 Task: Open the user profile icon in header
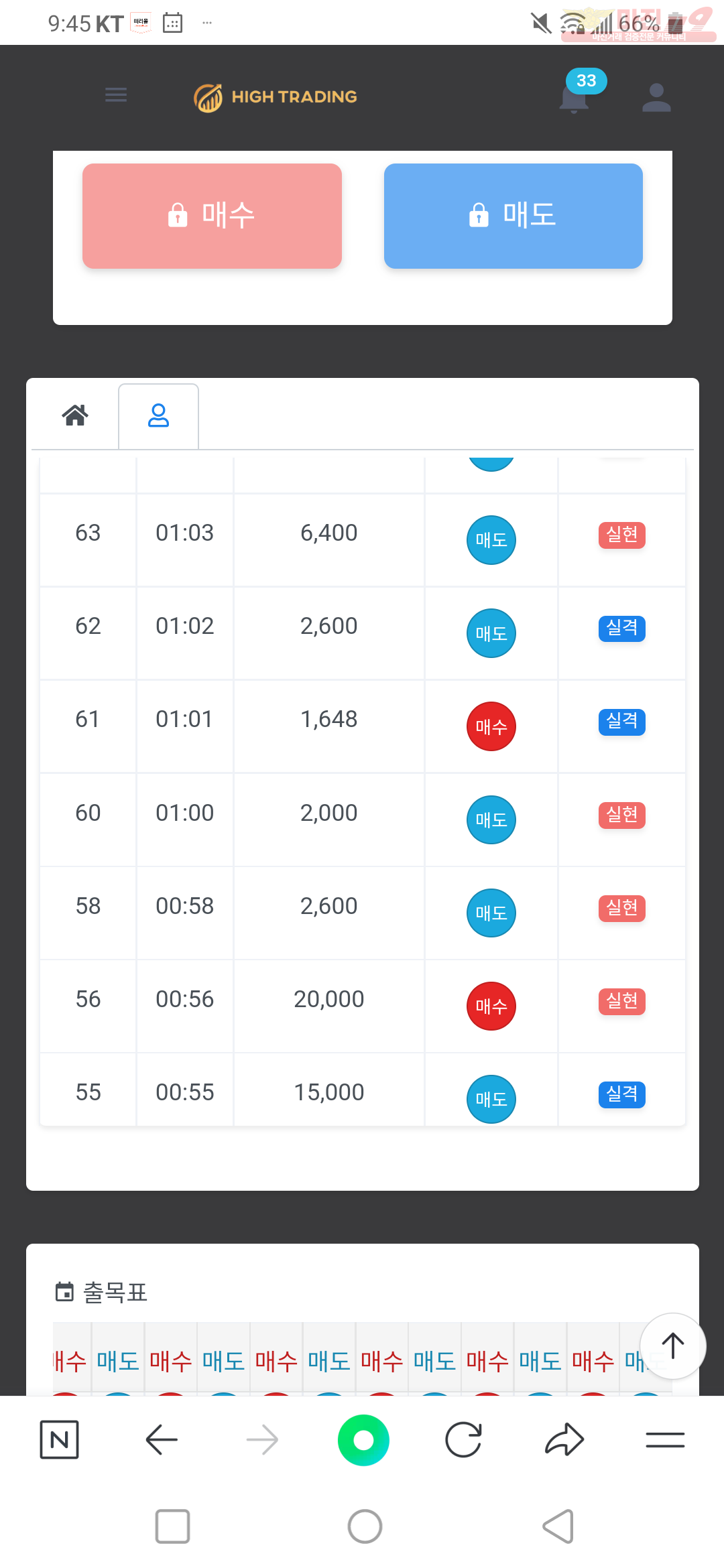[x=656, y=97]
